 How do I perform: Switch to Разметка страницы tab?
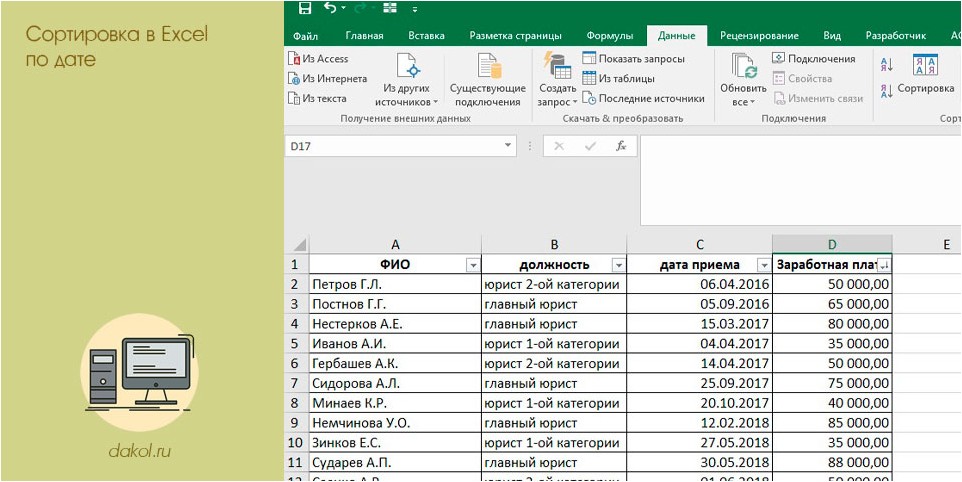515,36
